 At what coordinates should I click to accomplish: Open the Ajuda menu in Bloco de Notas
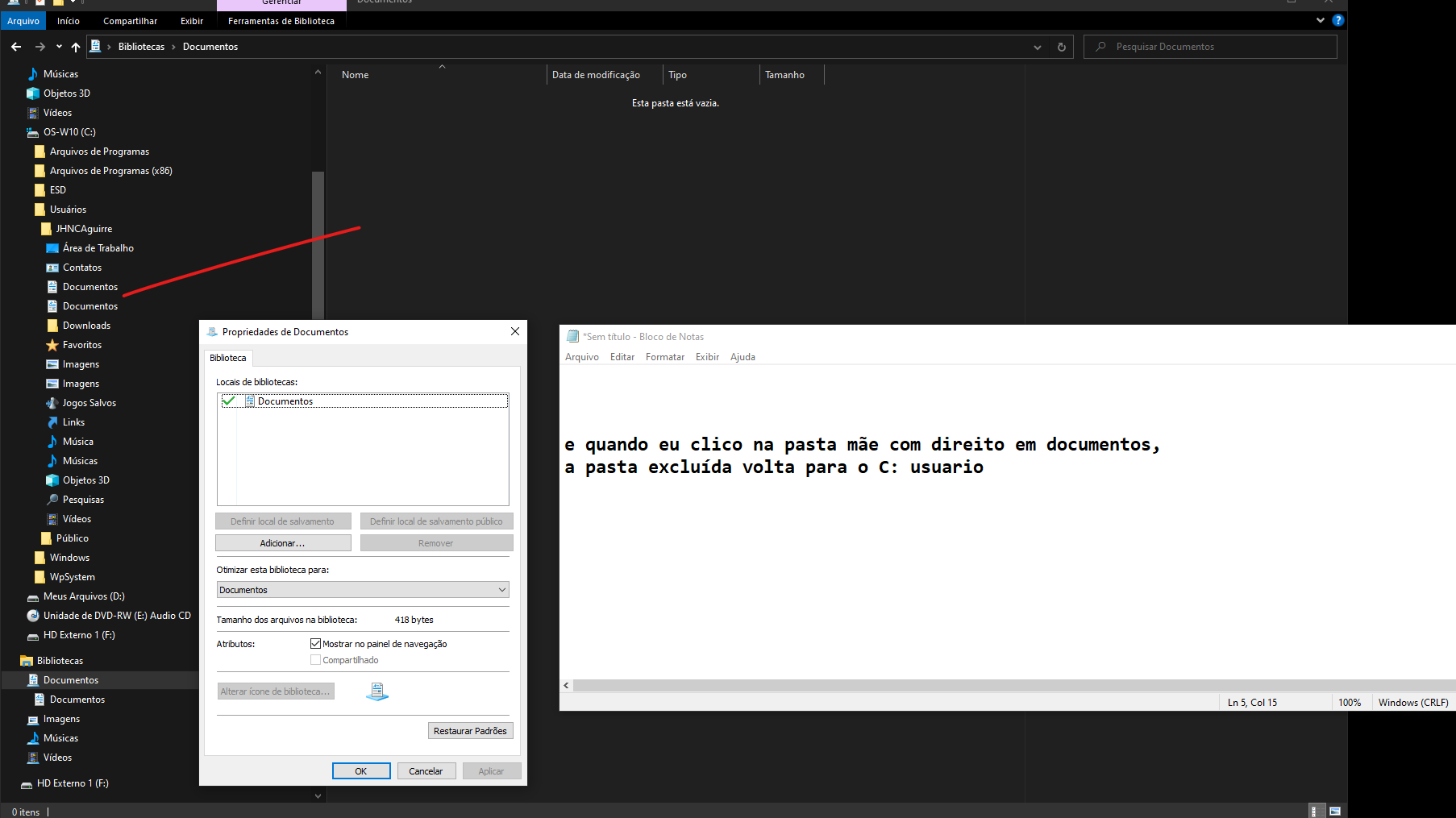click(743, 357)
